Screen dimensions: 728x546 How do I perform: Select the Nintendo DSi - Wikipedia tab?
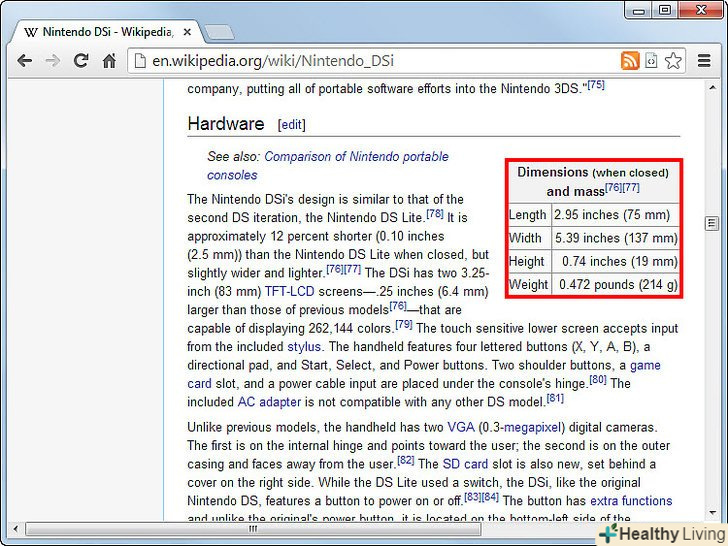point(108,32)
